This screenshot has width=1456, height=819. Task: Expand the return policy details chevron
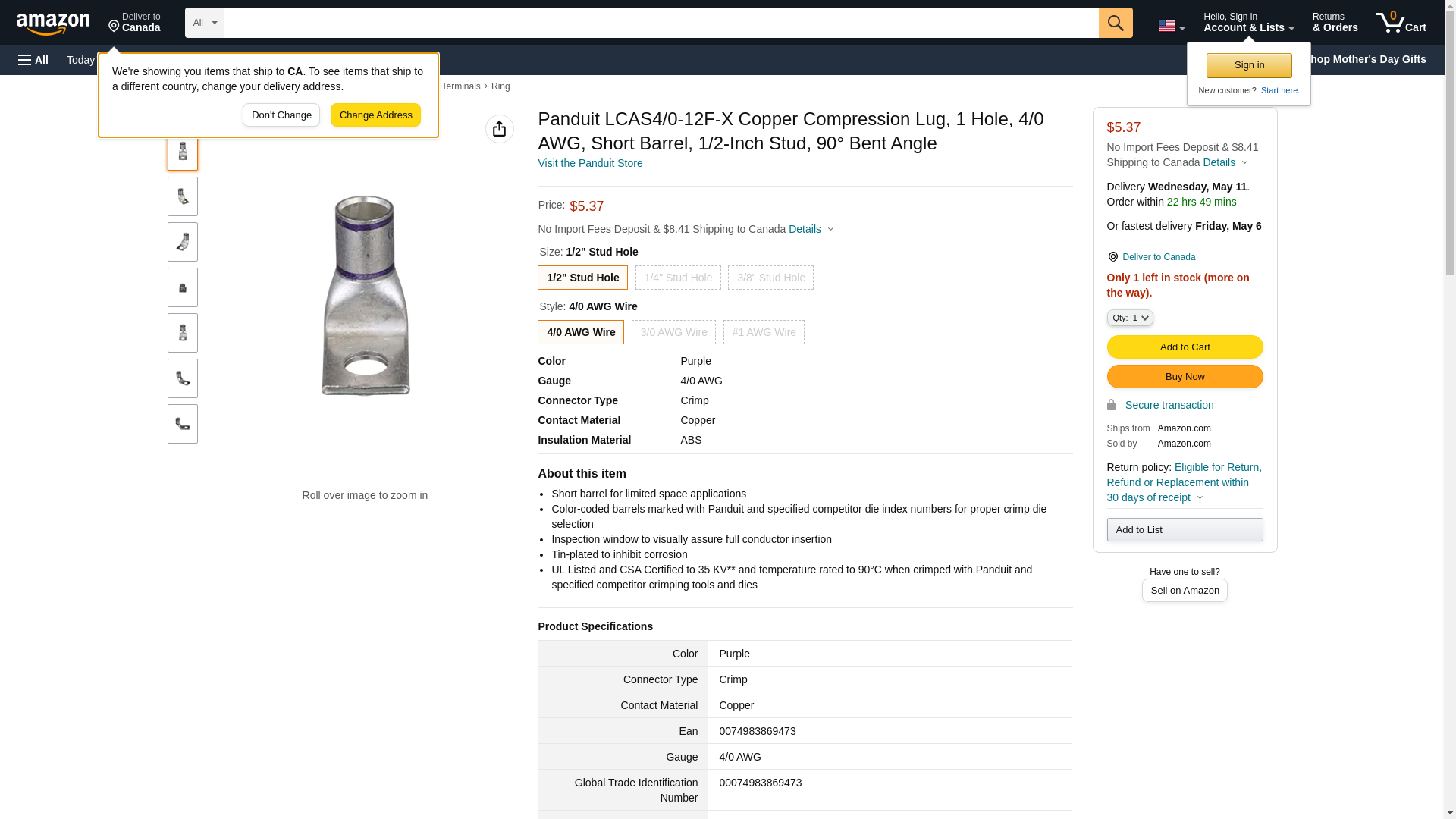pos(1200,497)
